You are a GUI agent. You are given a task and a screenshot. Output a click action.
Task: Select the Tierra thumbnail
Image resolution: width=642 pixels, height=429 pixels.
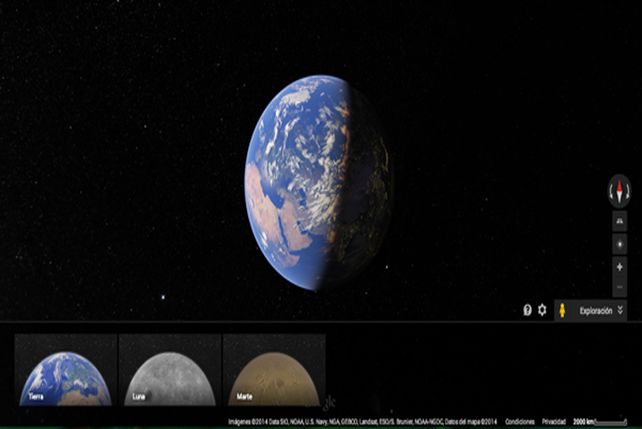pyautogui.click(x=66, y=370)
